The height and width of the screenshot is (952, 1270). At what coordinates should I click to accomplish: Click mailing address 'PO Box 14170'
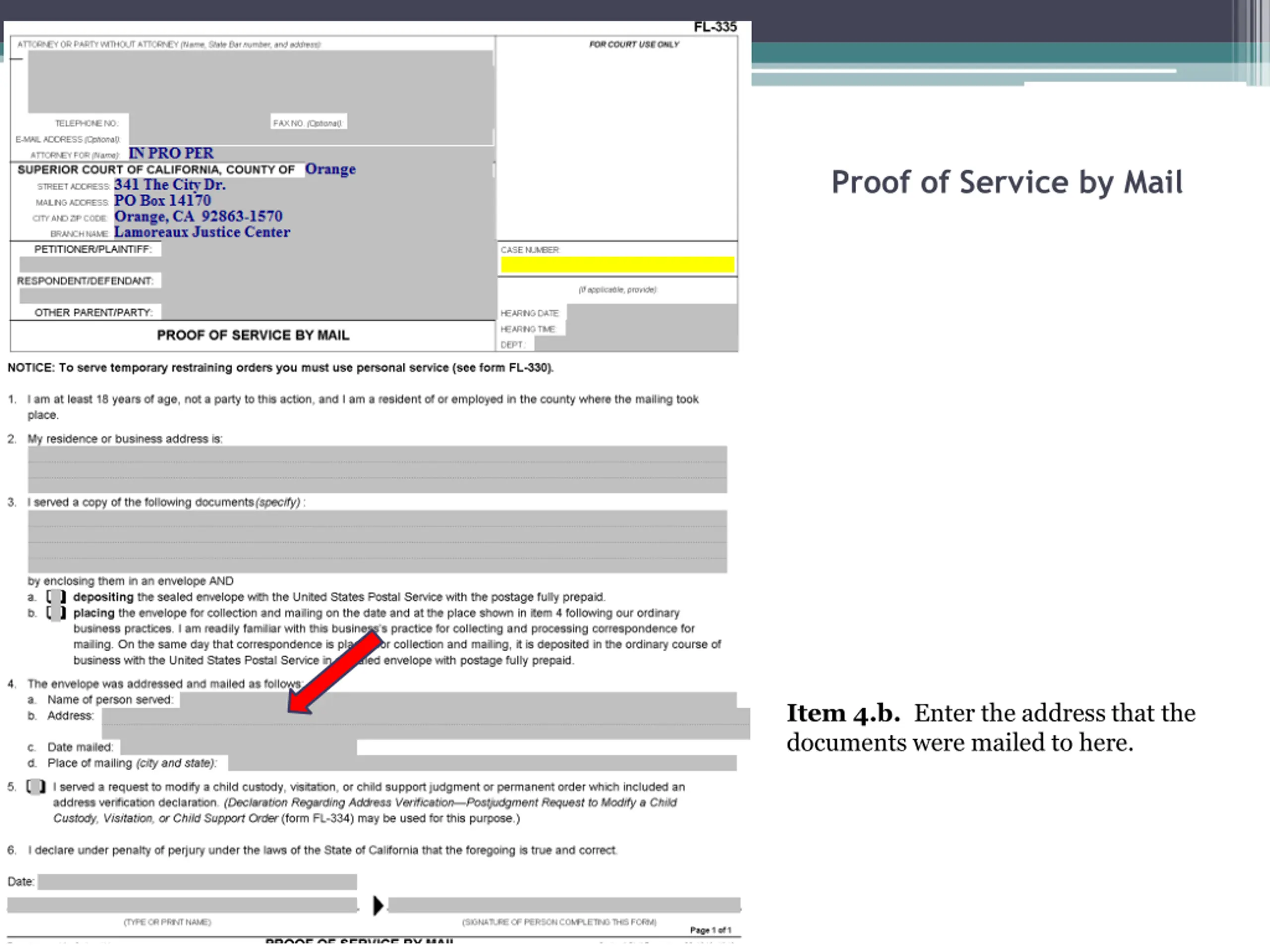[163, 200]
